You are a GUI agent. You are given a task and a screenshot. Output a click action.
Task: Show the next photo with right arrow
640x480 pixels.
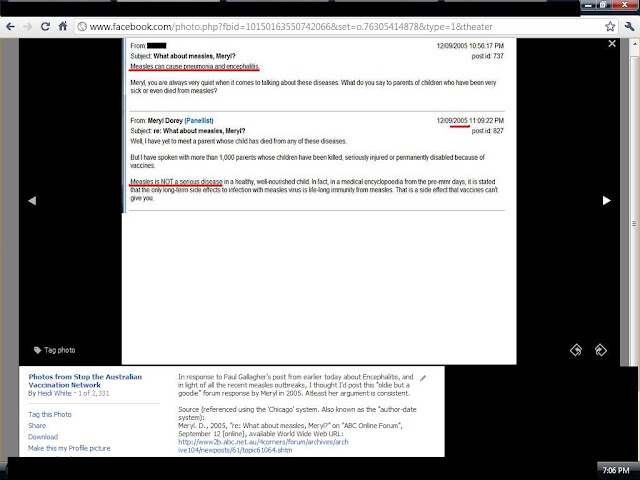click(x=607, y=200)
